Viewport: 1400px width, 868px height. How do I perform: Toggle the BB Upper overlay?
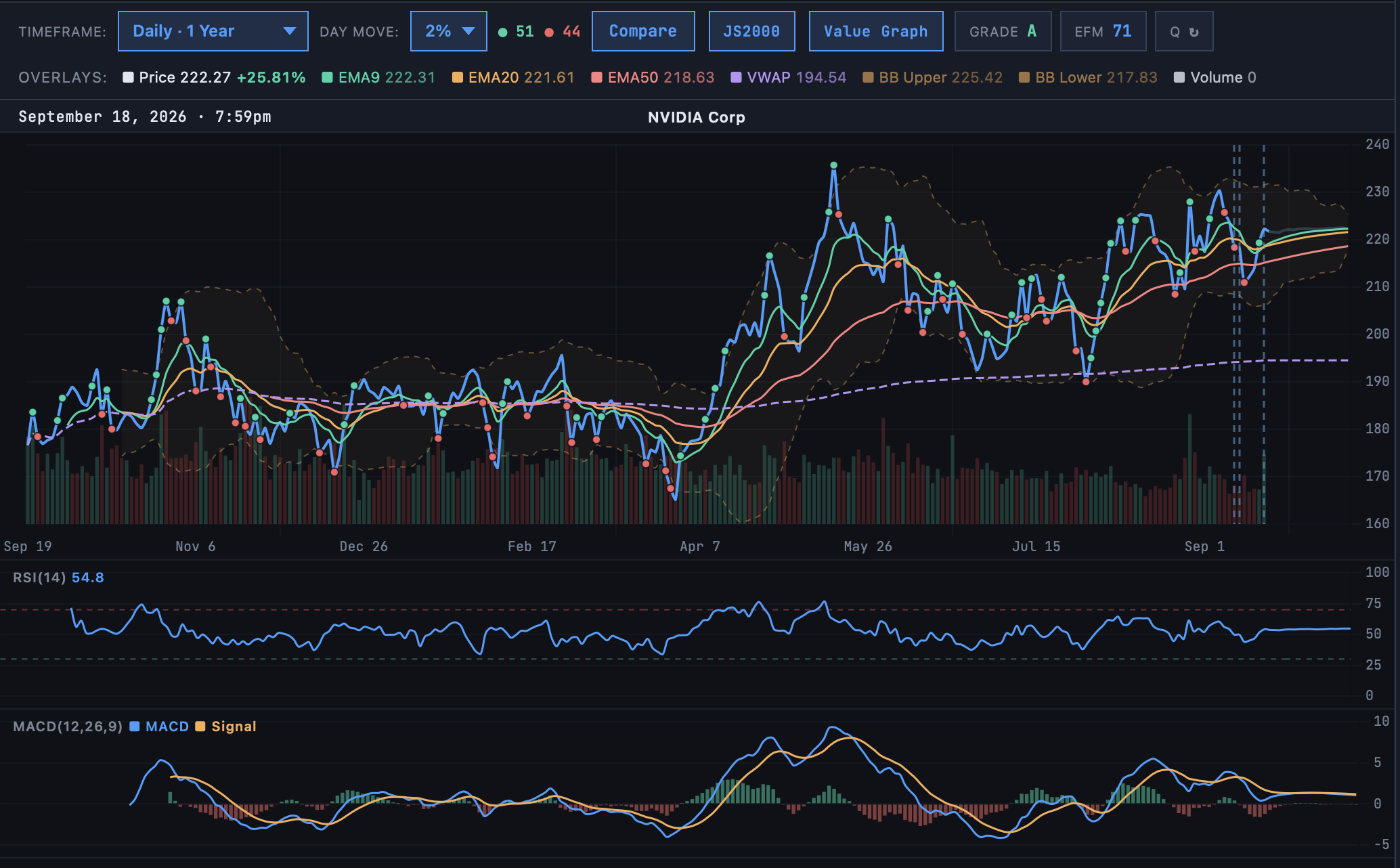click(x=933, y=77)
